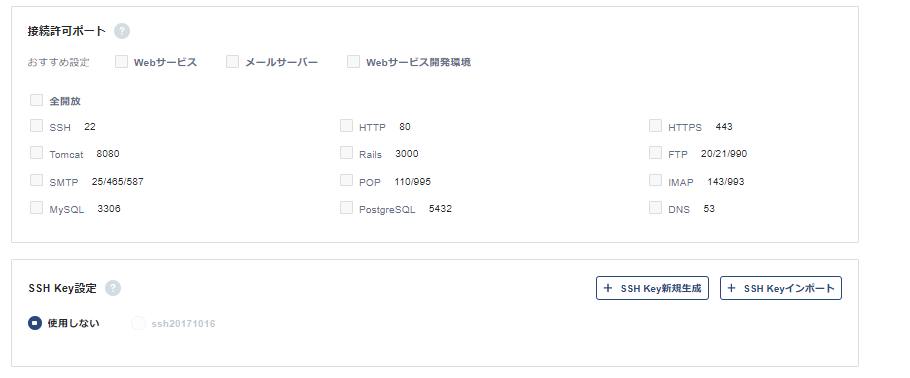Select the 使用しない radio option
Image resolution: width=910 pixels, height=378 pixels.
tap(35, 323)
